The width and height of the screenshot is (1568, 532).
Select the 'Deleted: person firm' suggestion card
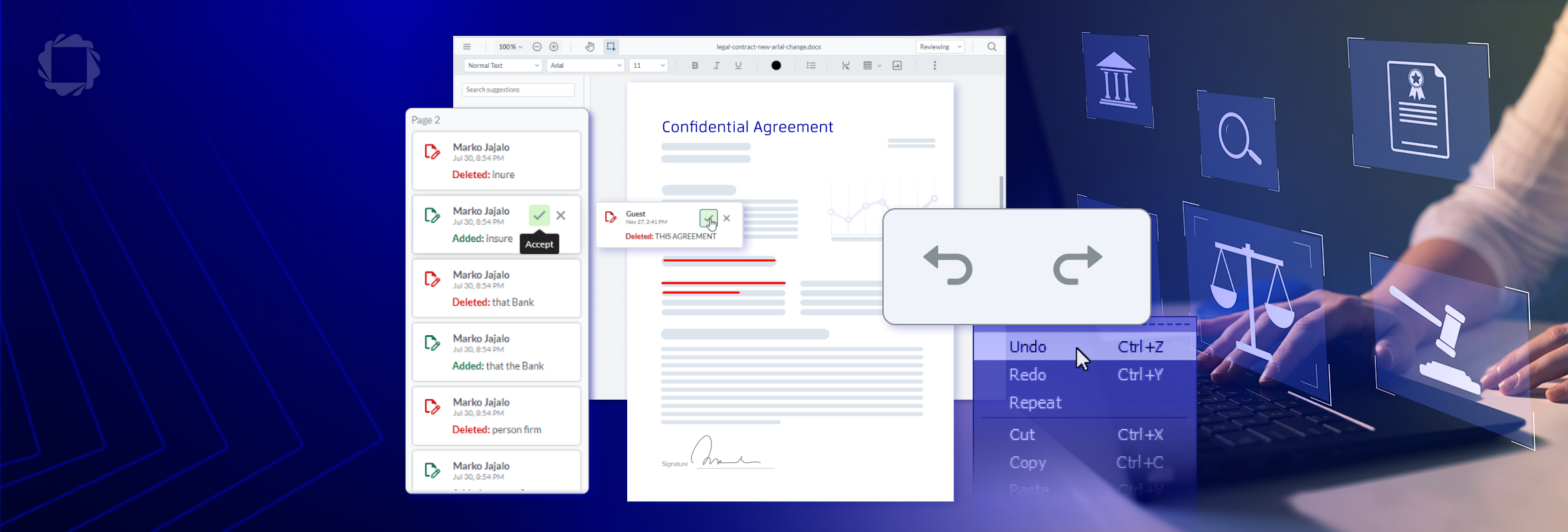pos(496,416)
